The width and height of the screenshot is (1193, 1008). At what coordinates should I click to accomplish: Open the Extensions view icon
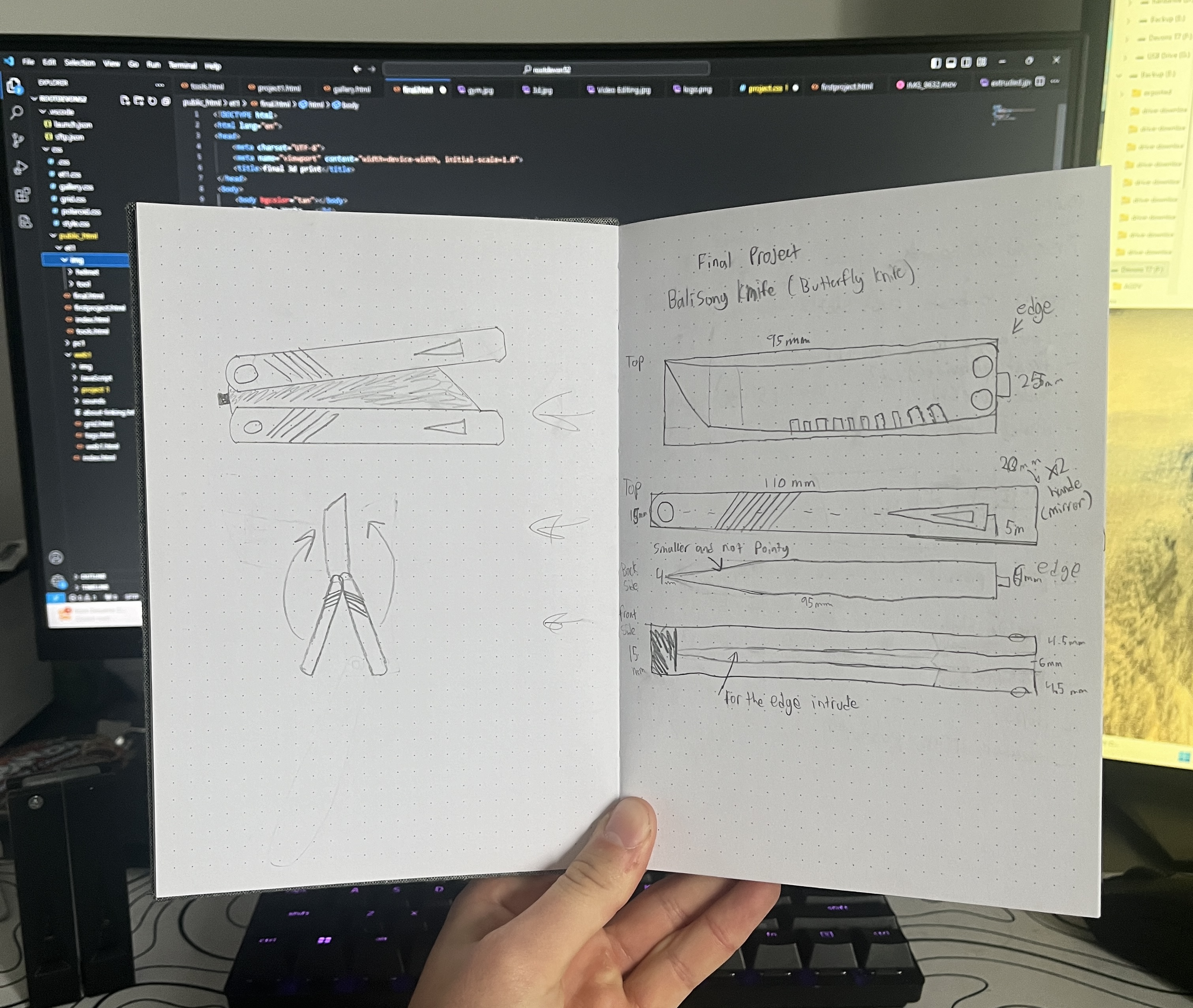click(22, 195)
